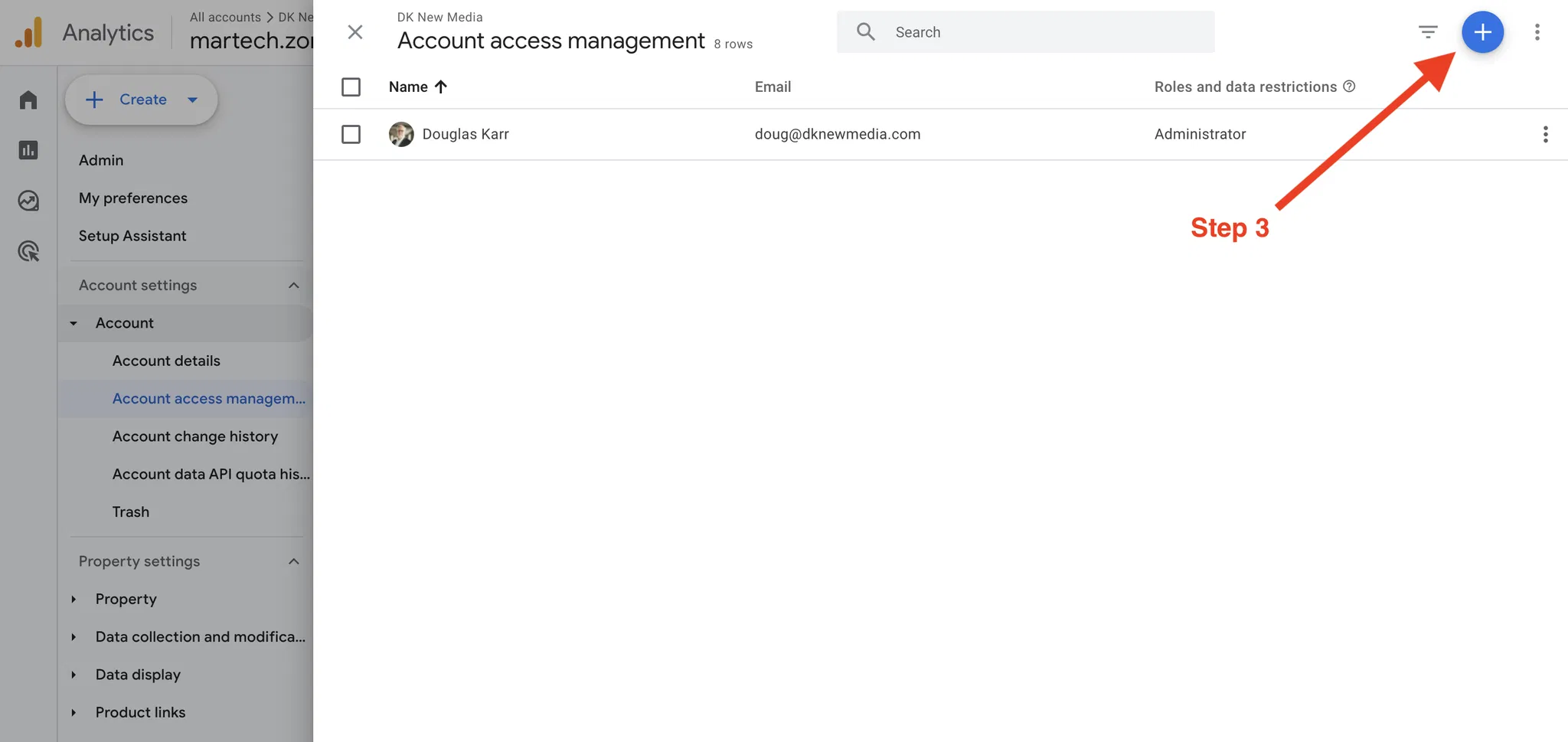This screenshot has height=742, width=1568.
Task: Open Advertising icon in left sidebar
Action: pos(28,251)
